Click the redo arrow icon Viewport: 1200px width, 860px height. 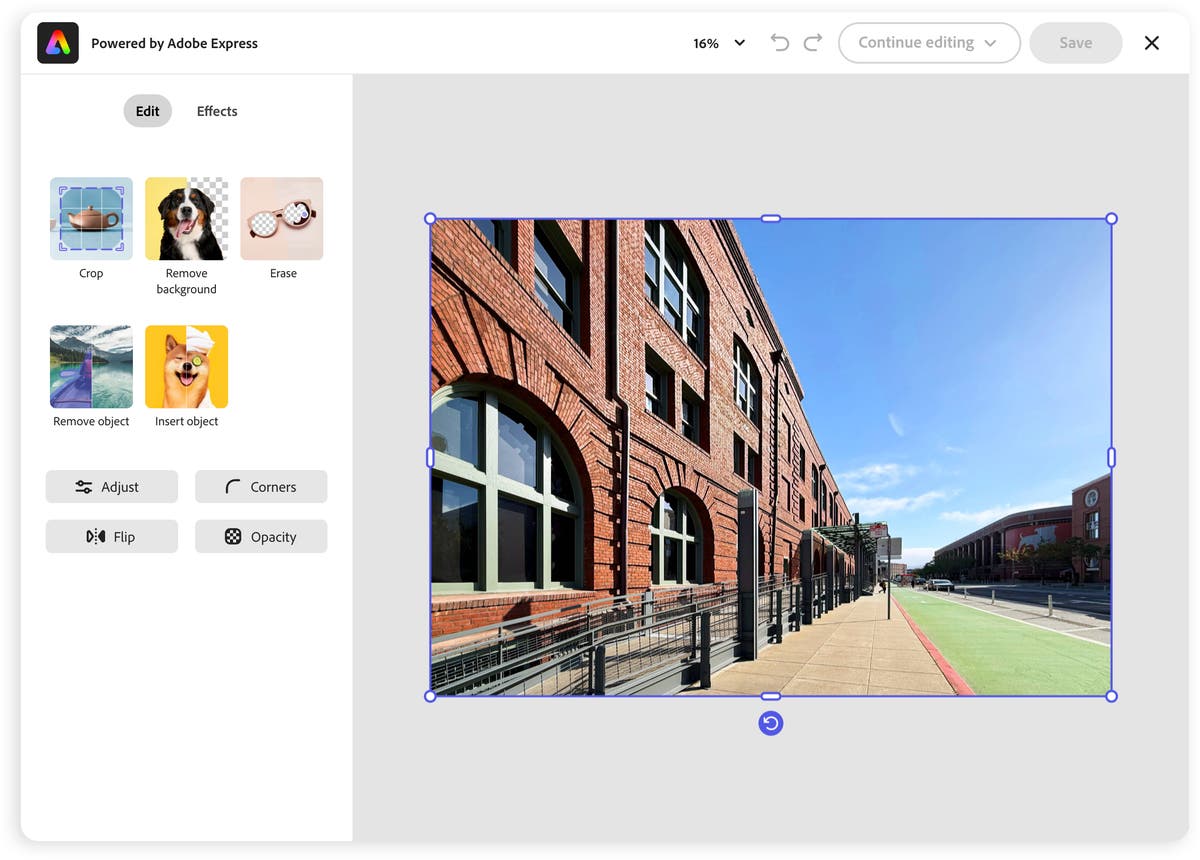pyautogui.click(x=813, y=43)
